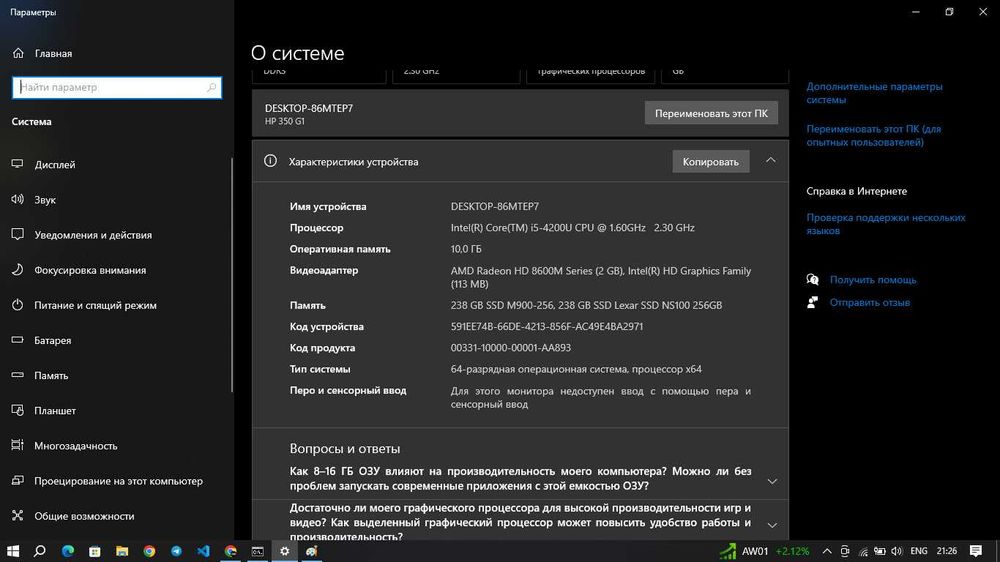
Task: Open the Wi-Fi network tray icon
Action: point(863,551)
